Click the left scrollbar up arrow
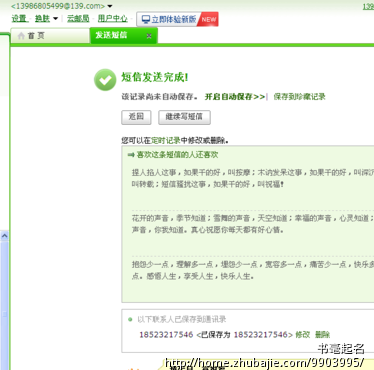The image size is (374, 370). (x=4, y=236)
